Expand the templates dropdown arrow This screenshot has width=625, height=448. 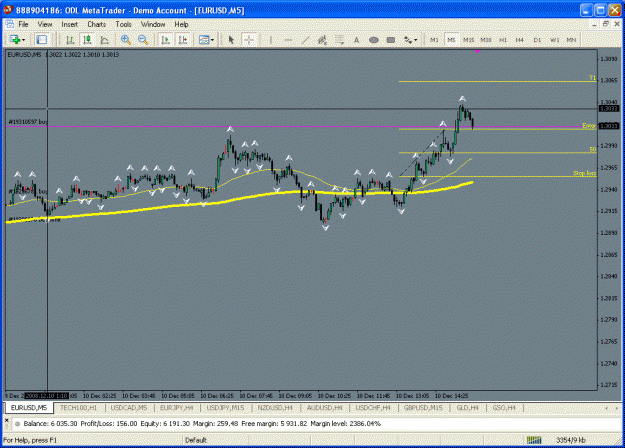pos(212,40)
